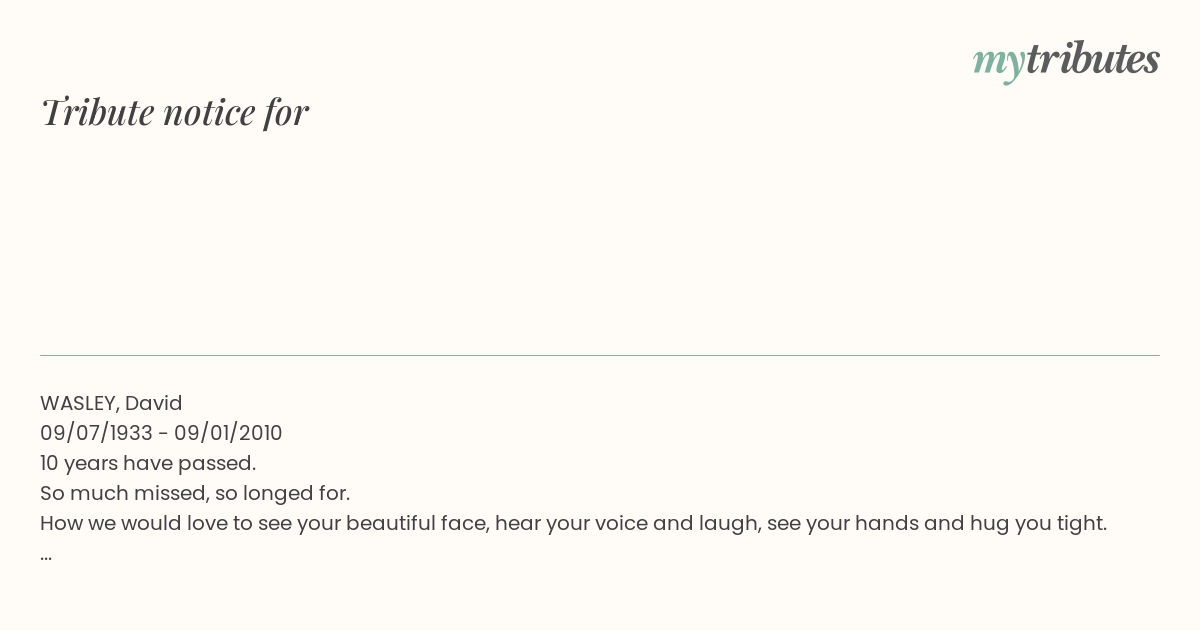Click the horizontal divider line
This screenshot has height=630, width=1200.
pyautogui.click(x=600, y=355)
